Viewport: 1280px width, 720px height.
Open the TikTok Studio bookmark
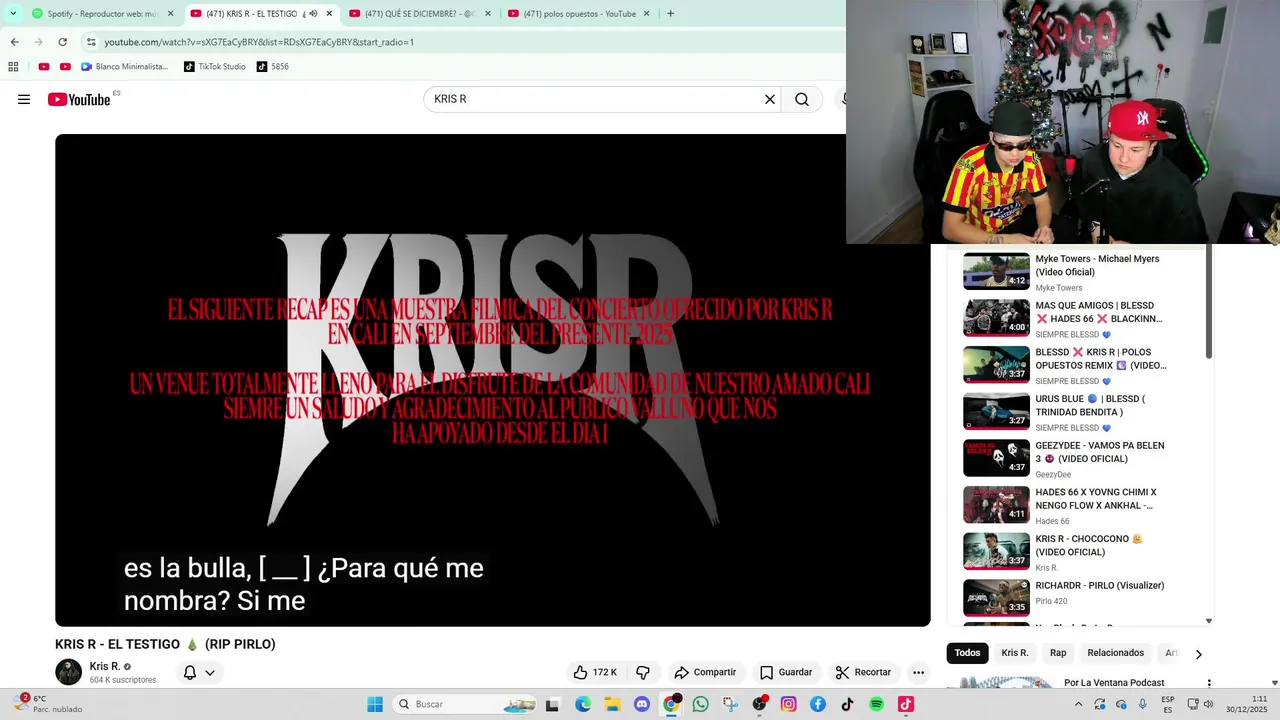tap(215, 67)
